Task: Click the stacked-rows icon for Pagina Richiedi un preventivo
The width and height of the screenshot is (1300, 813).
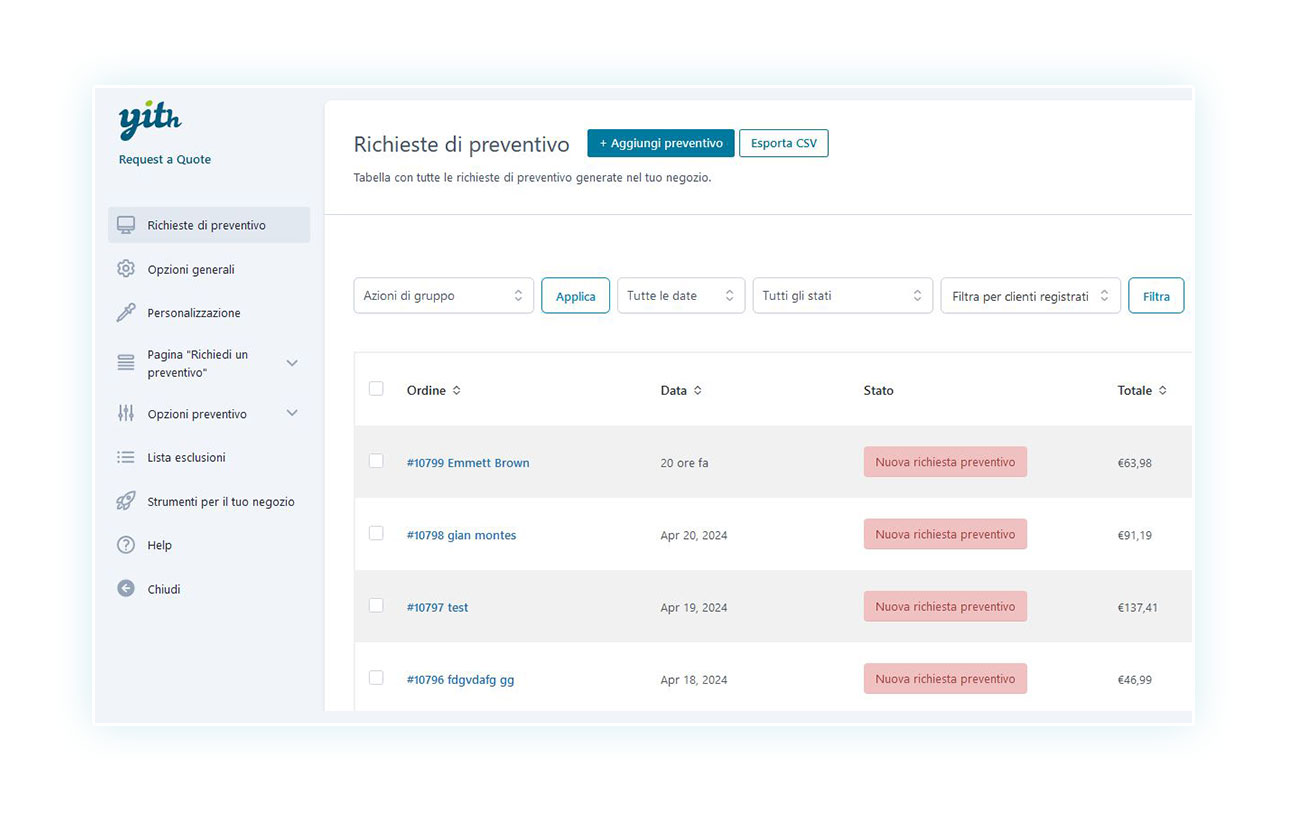Action: click(126, 363)
